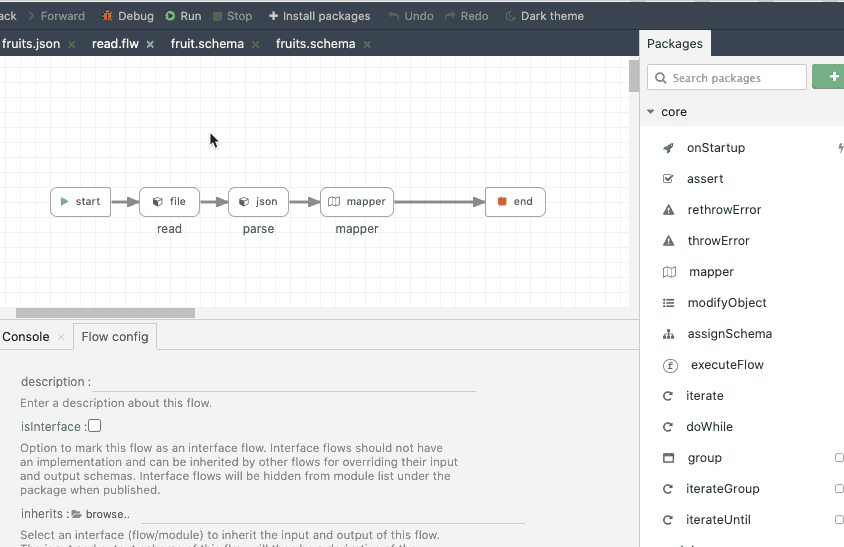Image resolution: width=844 pixels, height=547 pixels.
Task: Click the canvas vertical scrollbar thumb
Action: tap(634, 76)
